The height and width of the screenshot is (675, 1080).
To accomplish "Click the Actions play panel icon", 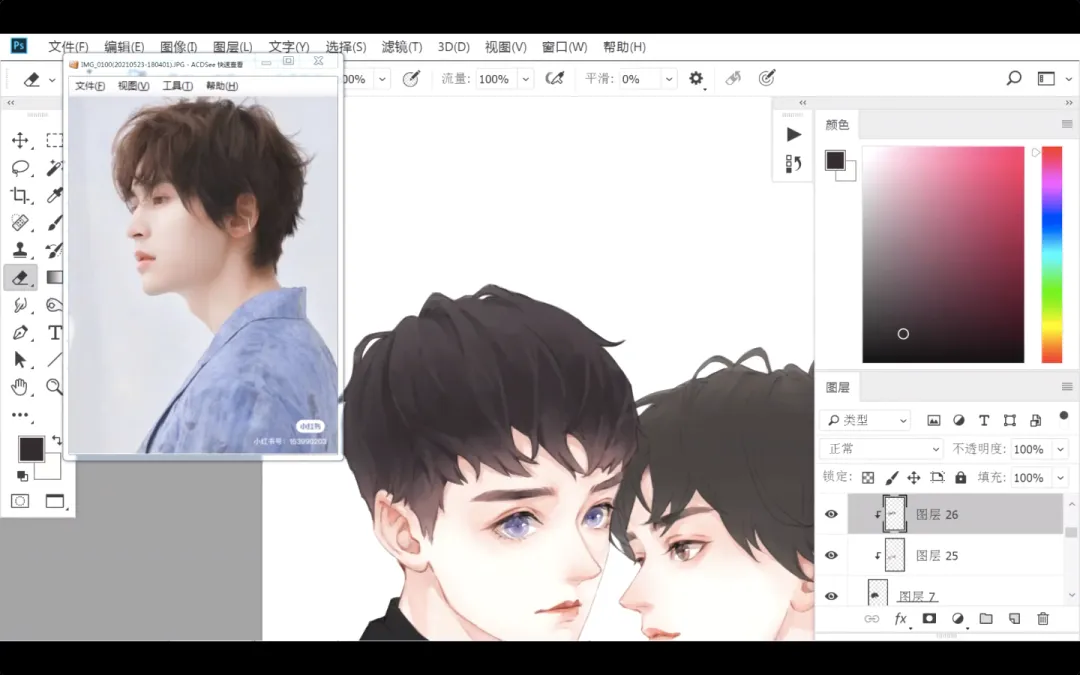I will (x=793, y=134).
